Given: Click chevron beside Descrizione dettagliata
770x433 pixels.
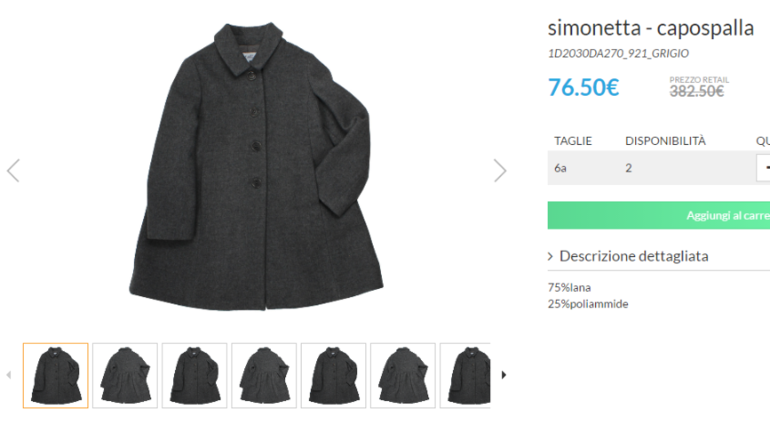Looking at the screenshot, I should click(551, 257).
